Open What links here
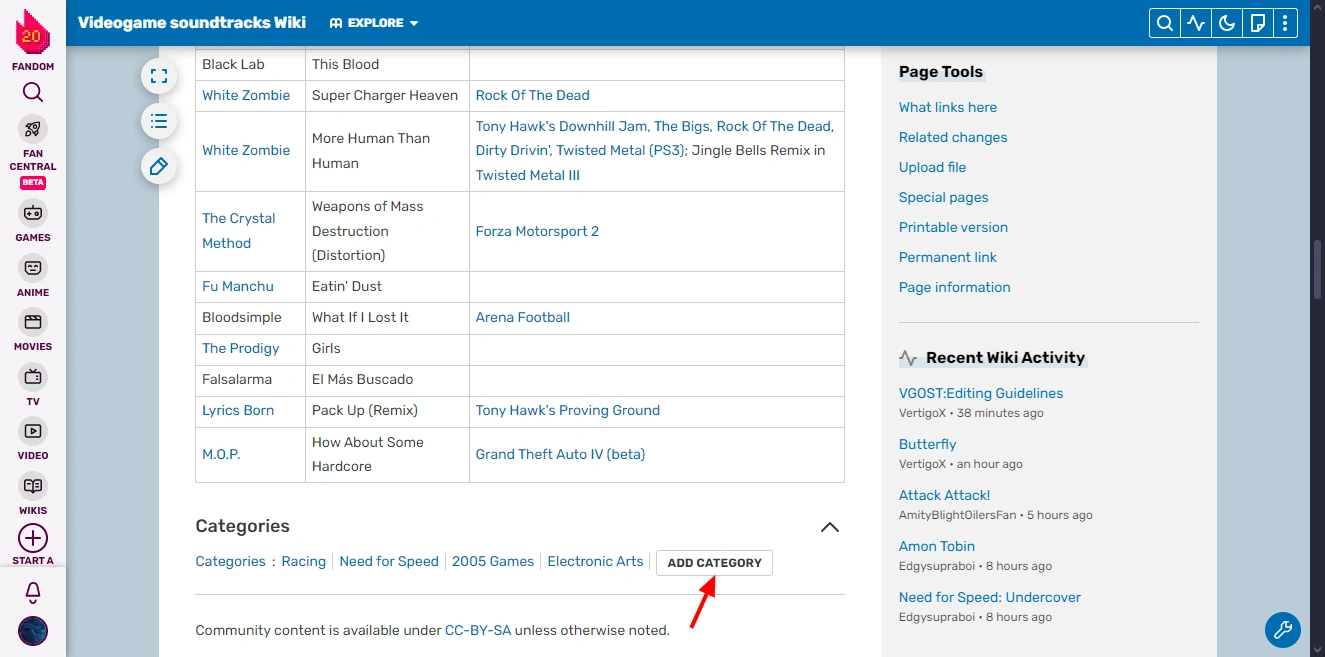 (x=948, y=107)
